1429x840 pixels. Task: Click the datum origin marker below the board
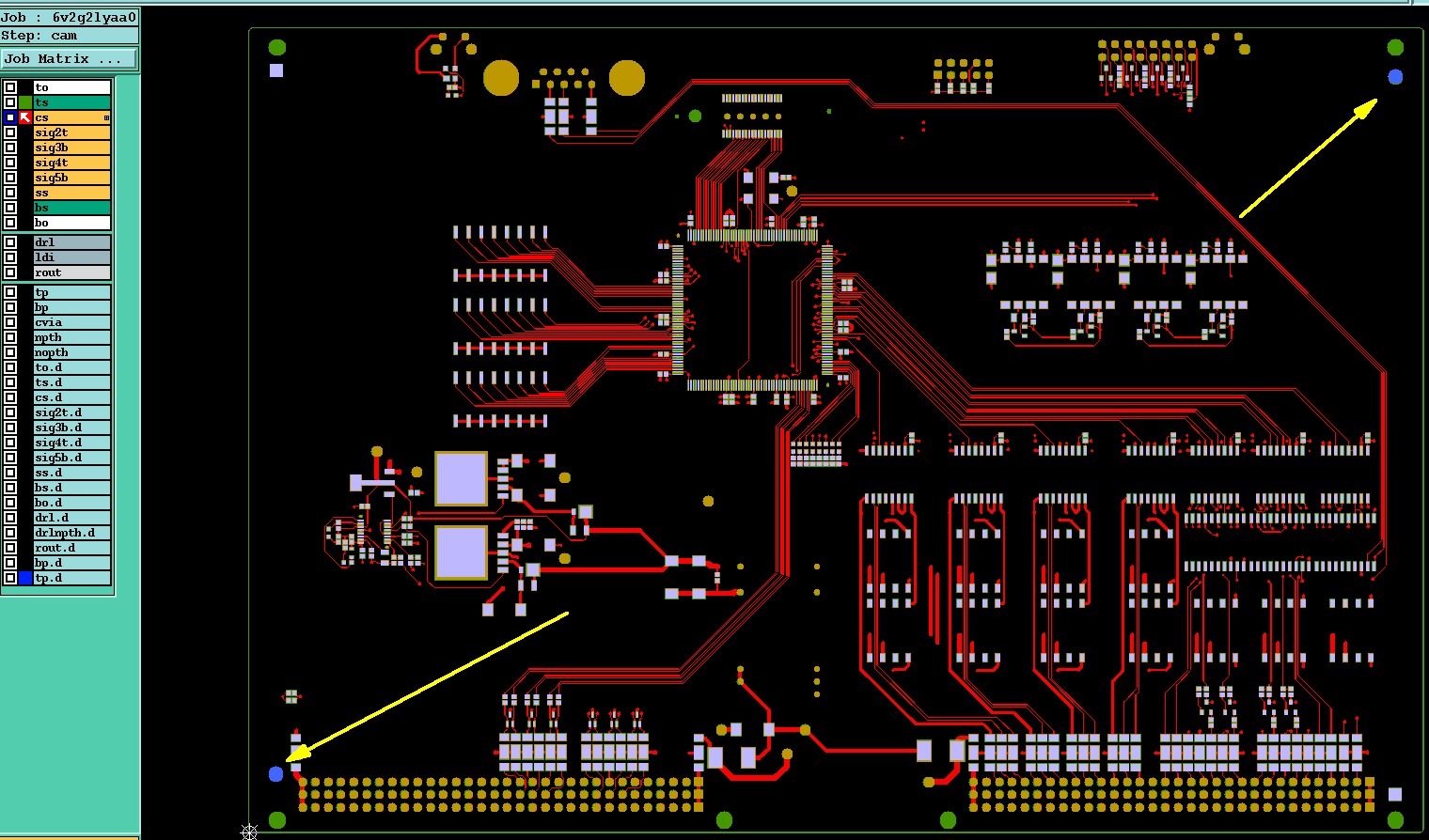pos(249,832)
